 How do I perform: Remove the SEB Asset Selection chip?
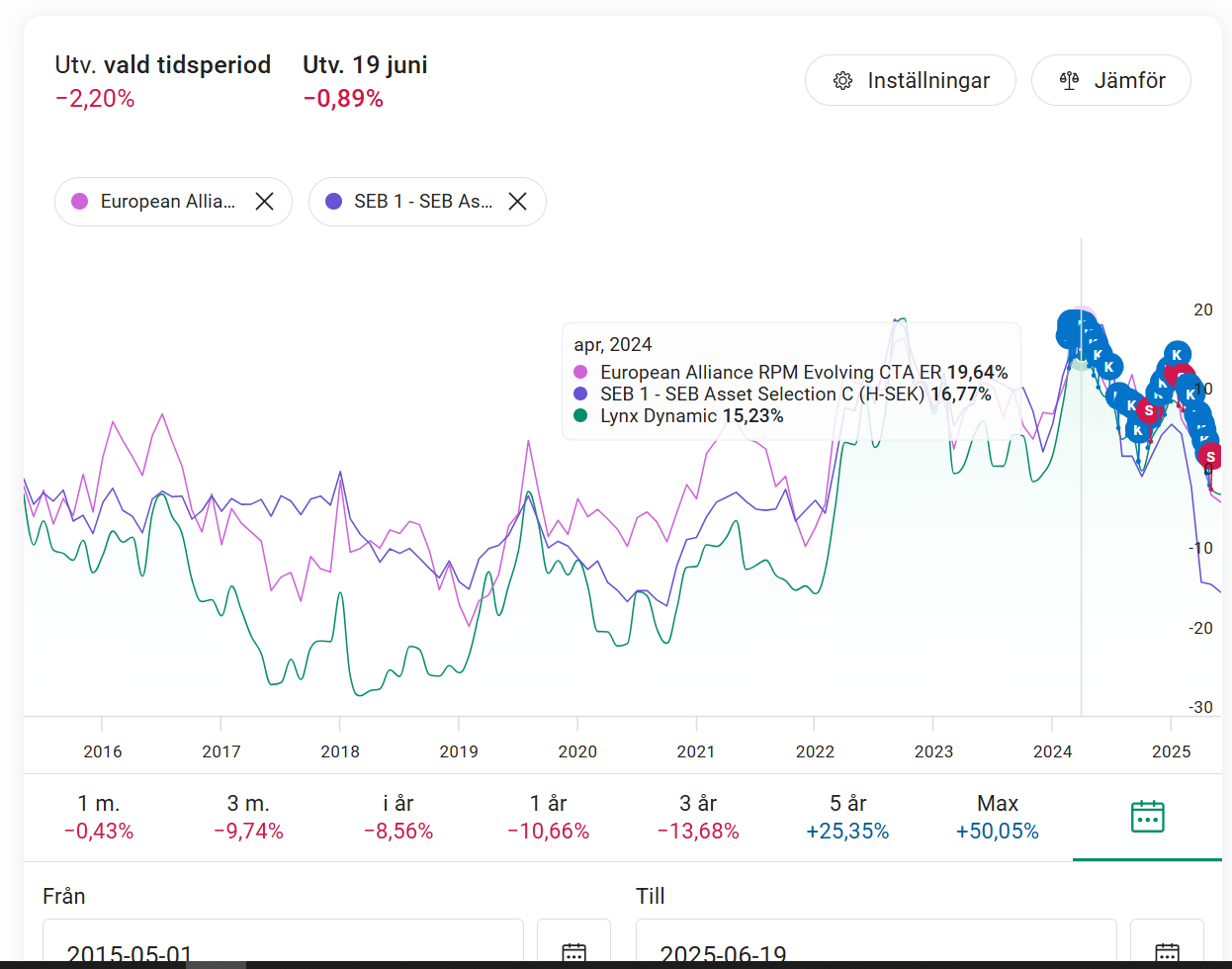(x=517, y=202)
